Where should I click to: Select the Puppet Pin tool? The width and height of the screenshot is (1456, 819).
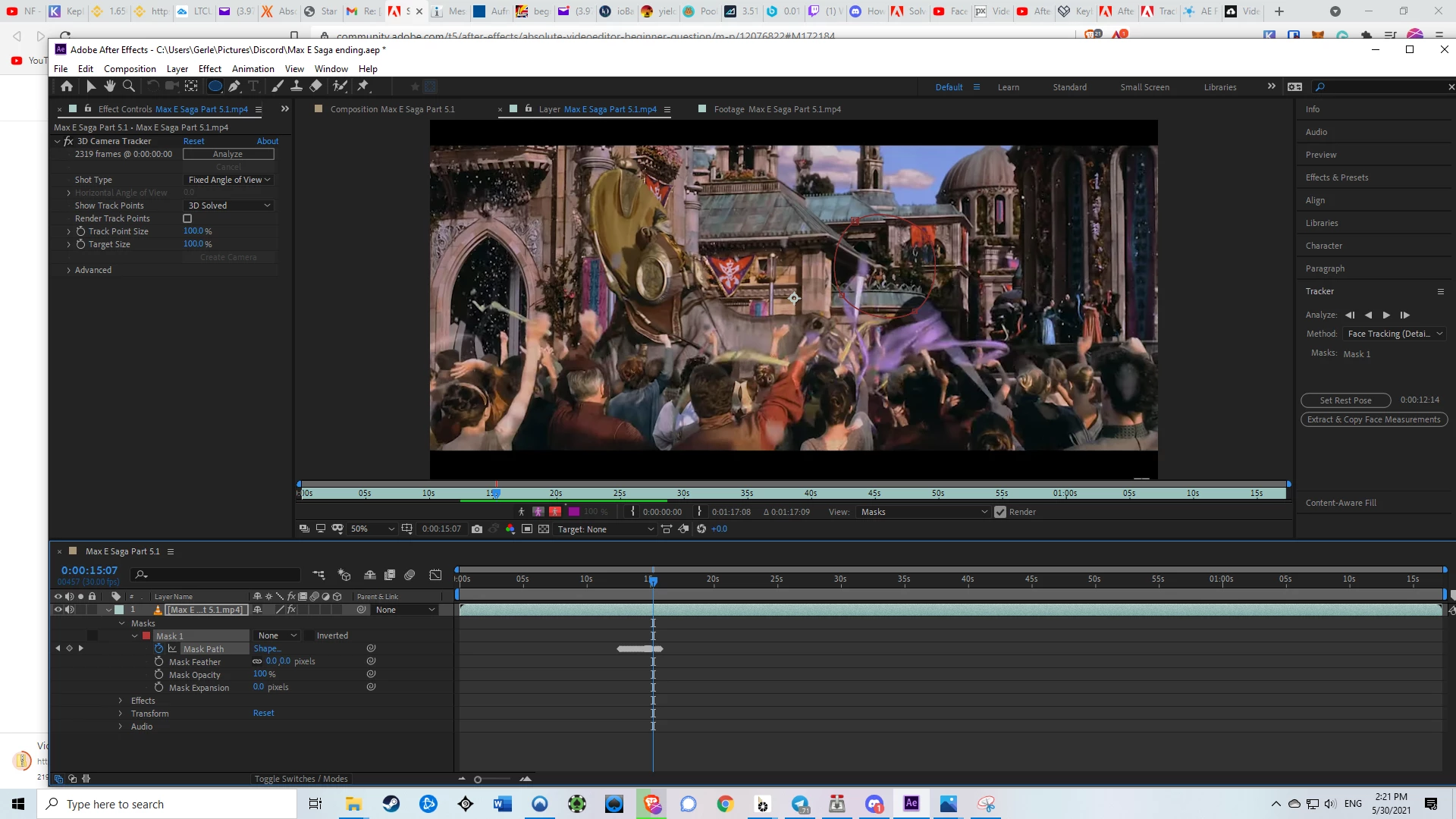coord(363,86)
